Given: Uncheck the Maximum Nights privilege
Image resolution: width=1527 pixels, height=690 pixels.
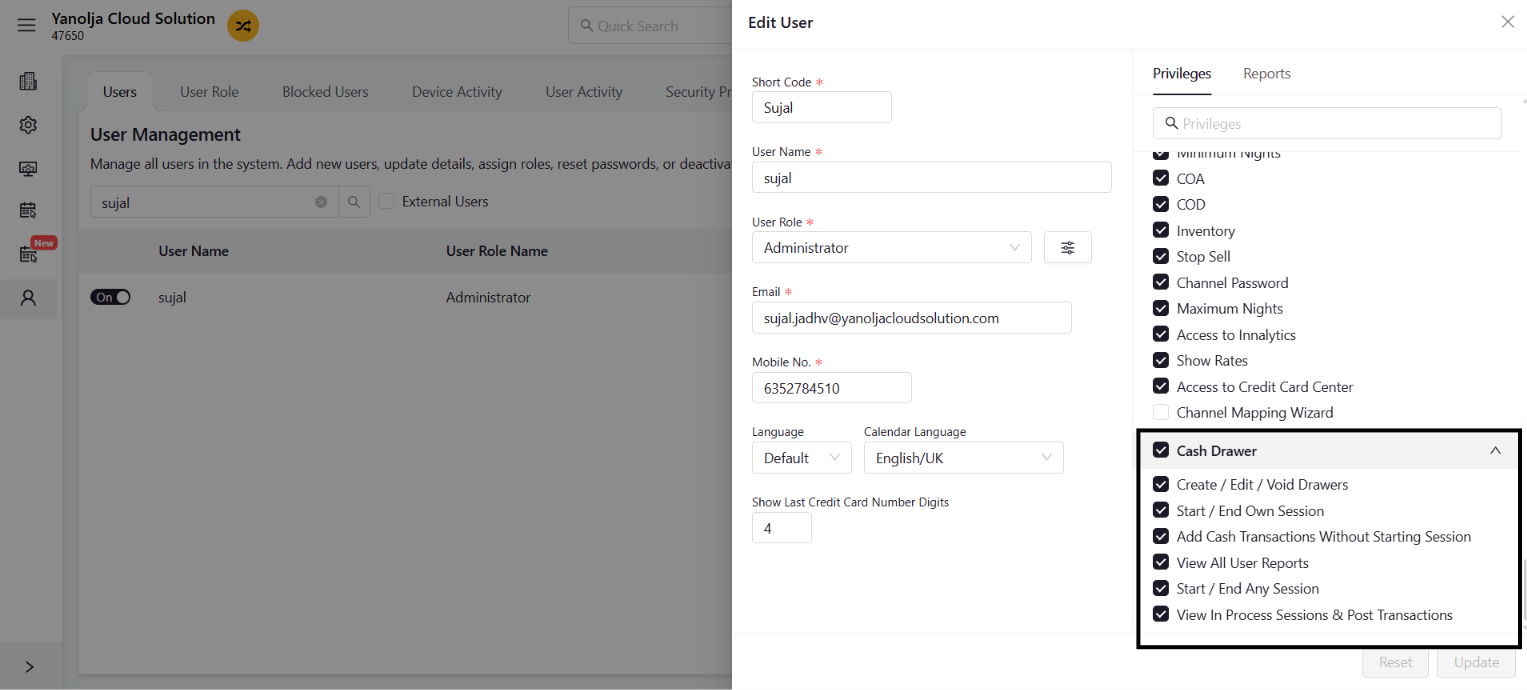Looking at the screenshot, I should tap(1161, 308).
